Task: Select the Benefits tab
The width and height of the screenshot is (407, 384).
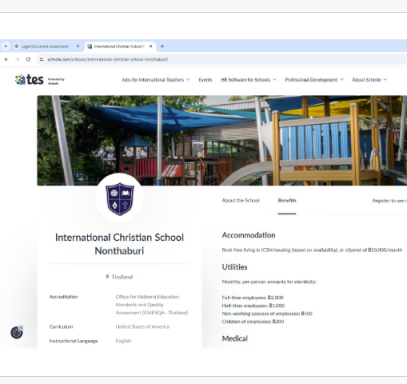Action: click(x=287, y=200)
